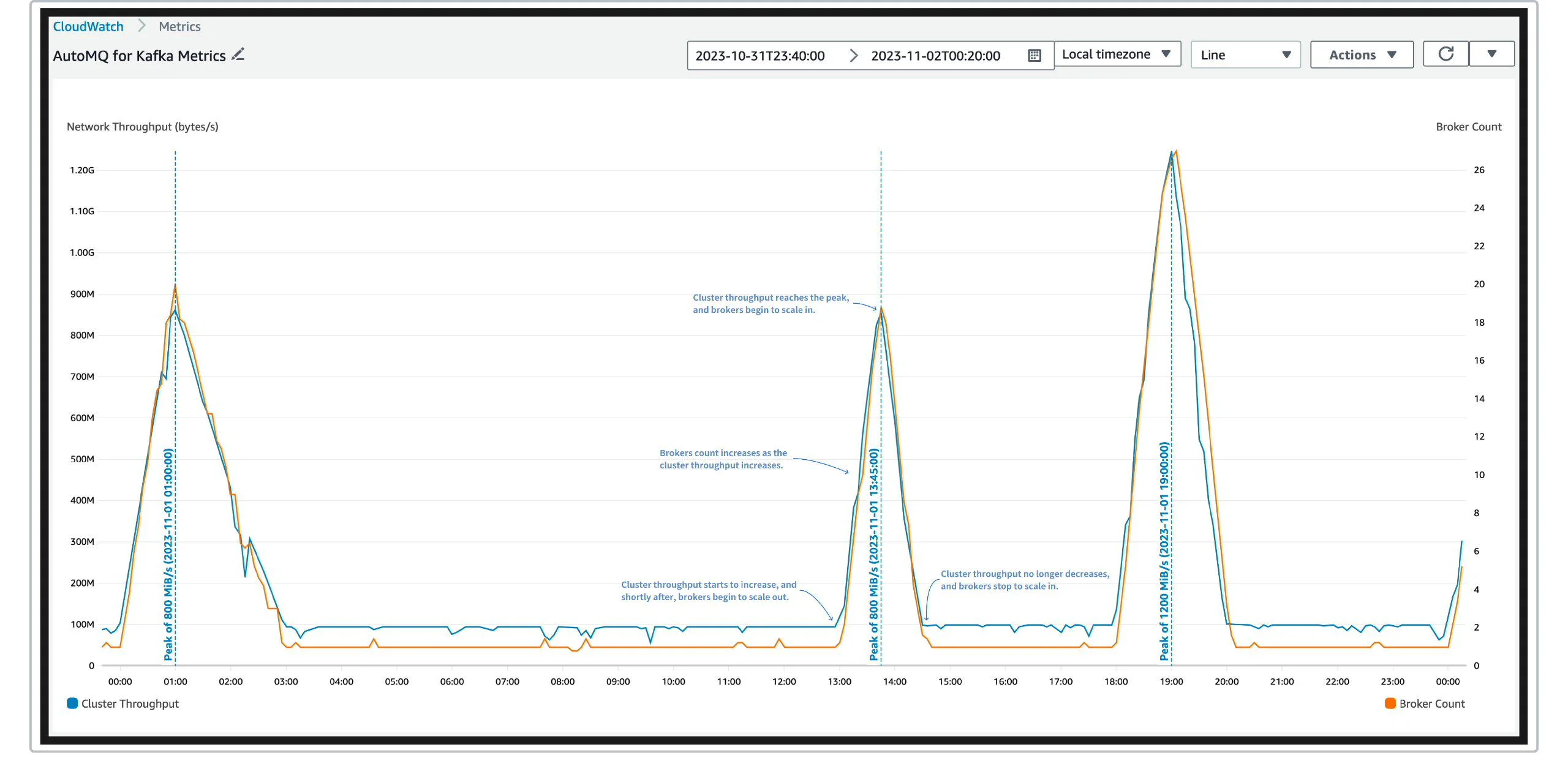Click the orange Broker Count legend swatch
The width and height of the screenshot is (1568, 769).
coord(1390,703)
